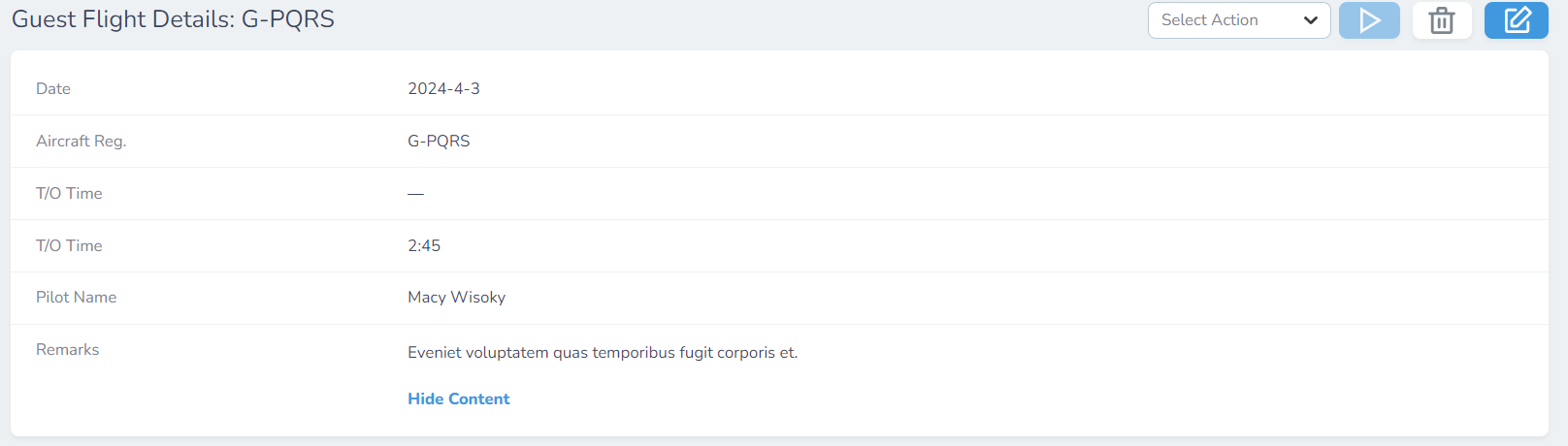
Task: Click the T/O time value 2:45
Action: [x=424, y=245]
